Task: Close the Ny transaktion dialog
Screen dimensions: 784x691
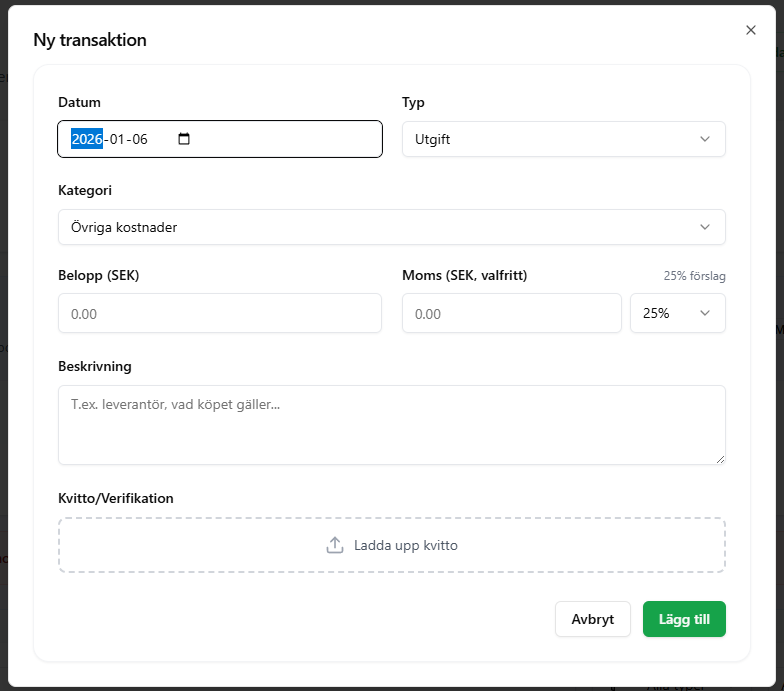Action: pos(751,30)
